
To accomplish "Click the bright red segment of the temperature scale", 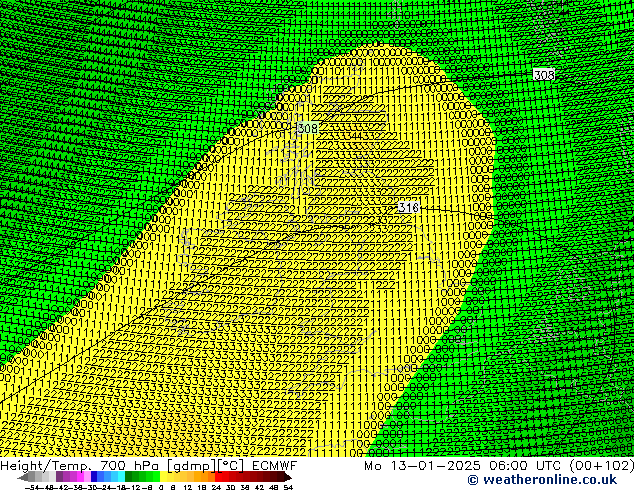I will point(218,477).
